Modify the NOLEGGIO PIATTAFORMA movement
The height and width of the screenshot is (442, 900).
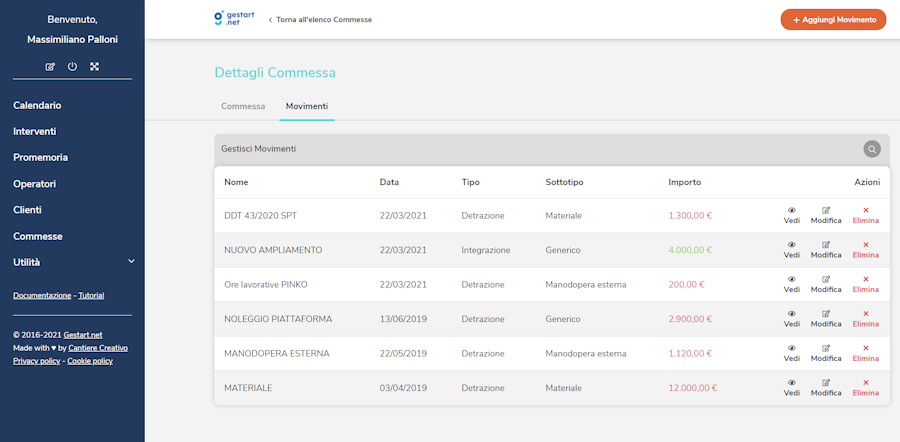coord(826,318)
